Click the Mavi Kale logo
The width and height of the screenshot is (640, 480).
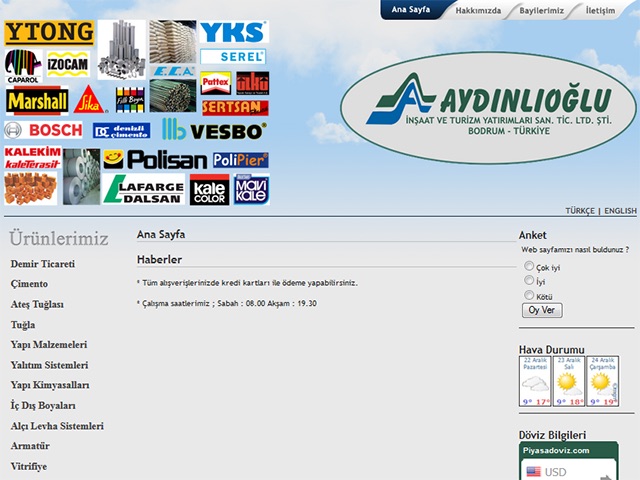point(251,189)
